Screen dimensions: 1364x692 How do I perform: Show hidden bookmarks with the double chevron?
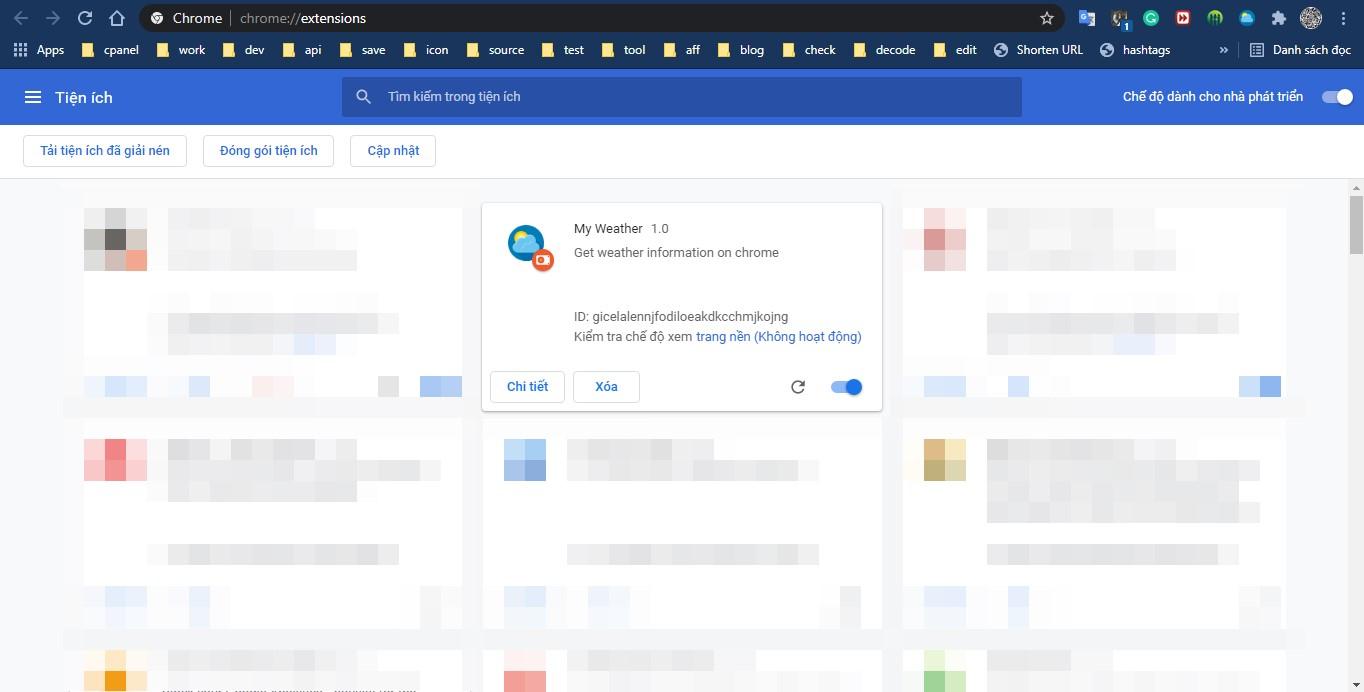click(x=1223, y=50)
